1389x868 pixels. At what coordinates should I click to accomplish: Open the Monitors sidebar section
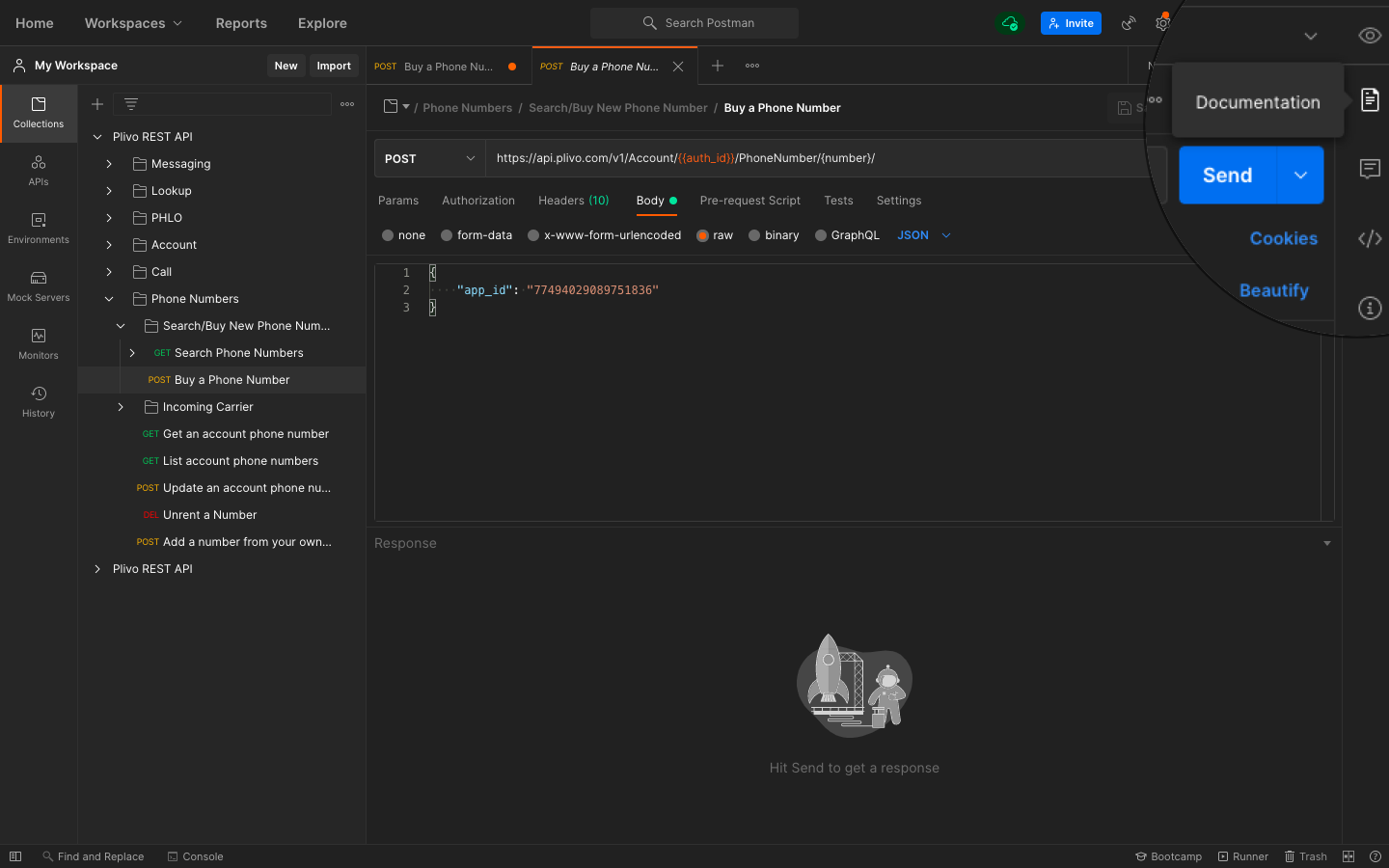(x=39, y=344)
